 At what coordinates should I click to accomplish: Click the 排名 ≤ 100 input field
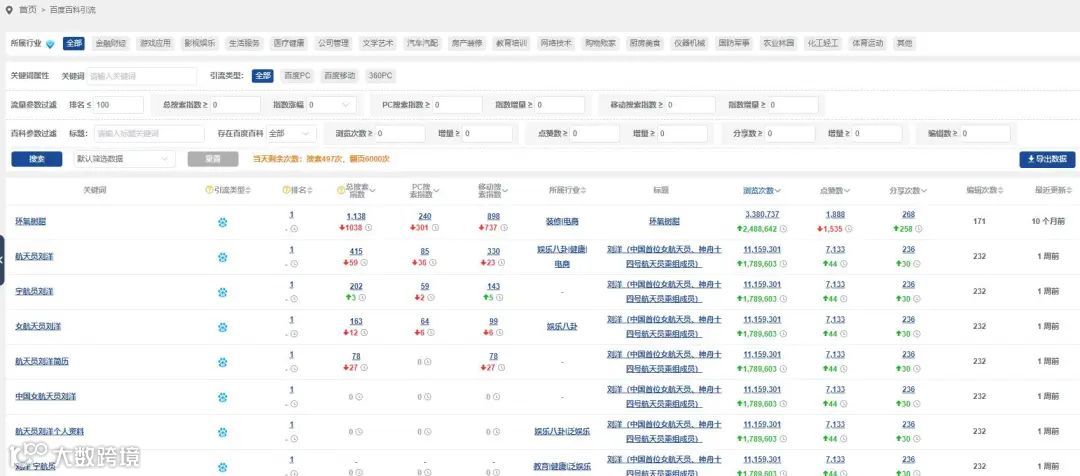click(117, 105)
